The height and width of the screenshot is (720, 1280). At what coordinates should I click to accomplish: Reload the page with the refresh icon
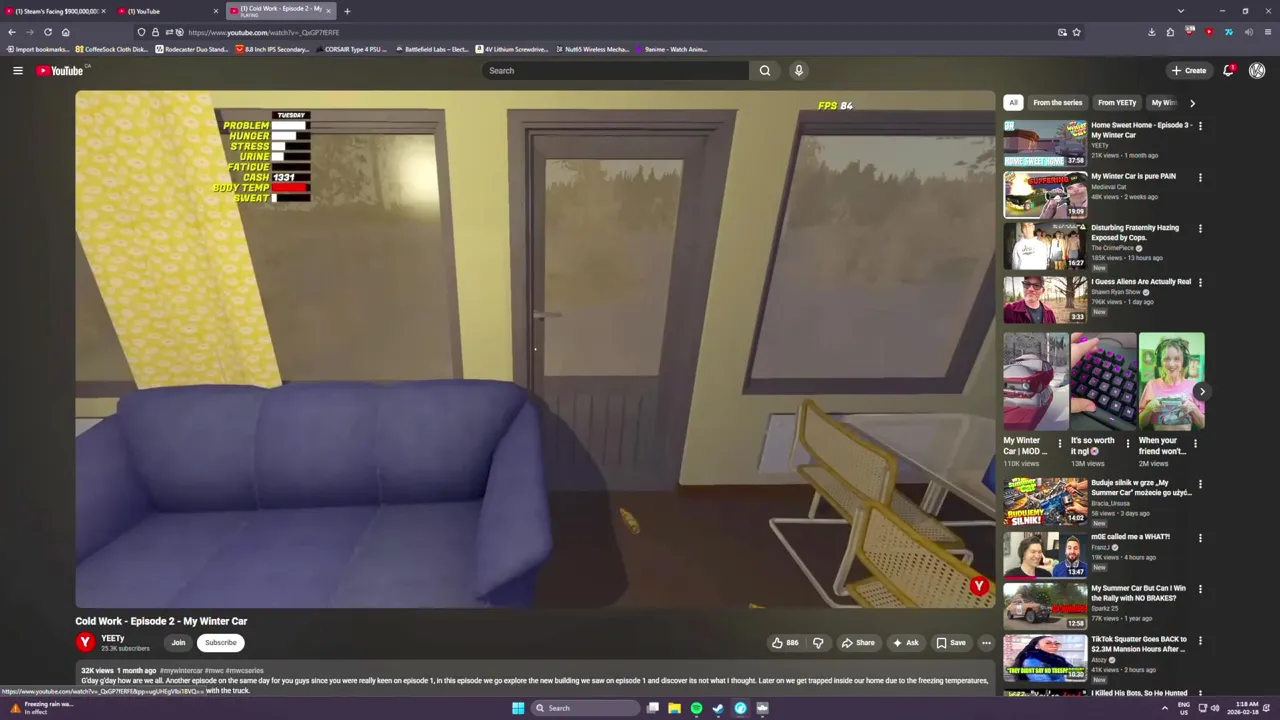coord(47,32)
